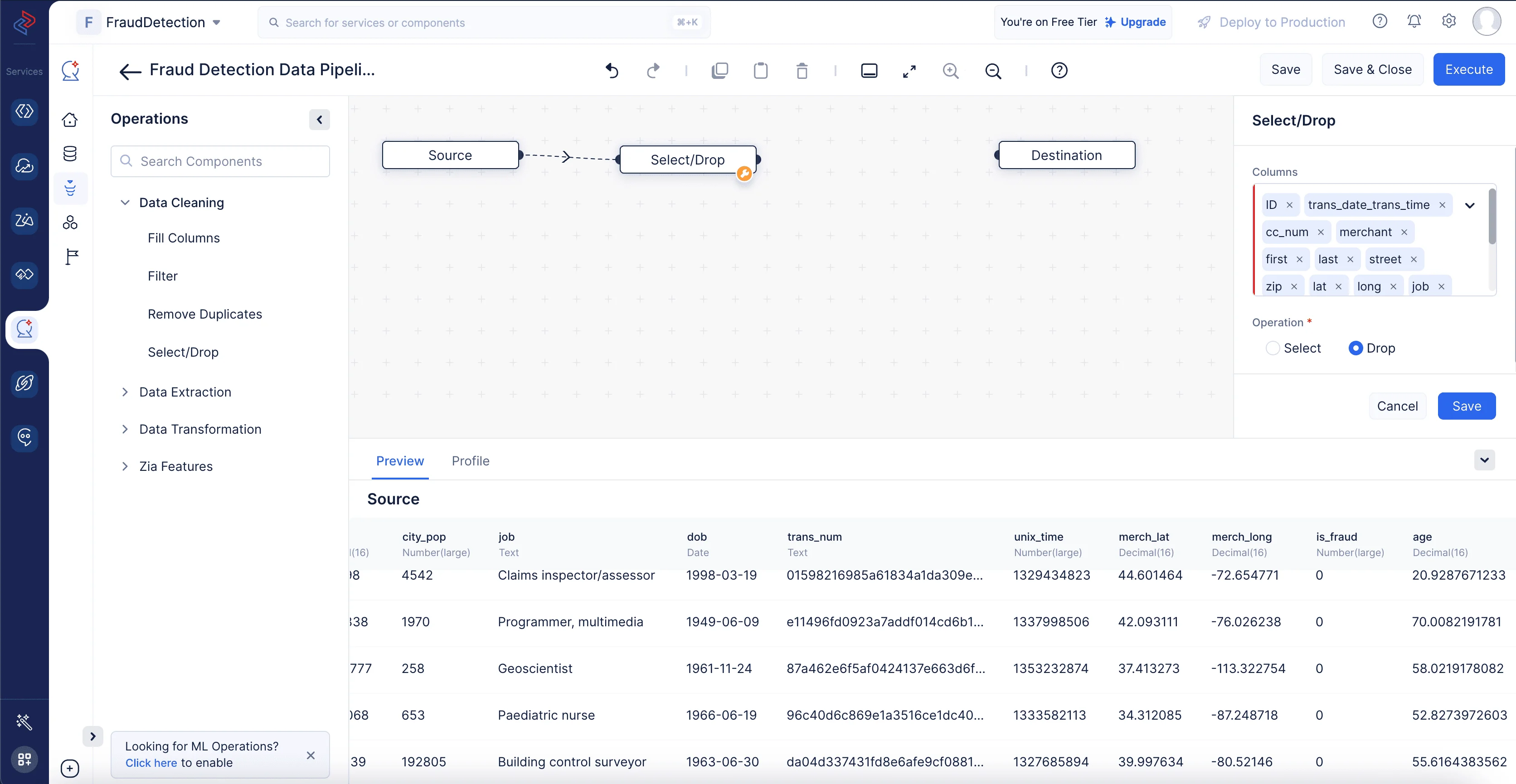Collapse the Operations panel
The height and width of the screenshot is (784, 1516).
point(320,120)
